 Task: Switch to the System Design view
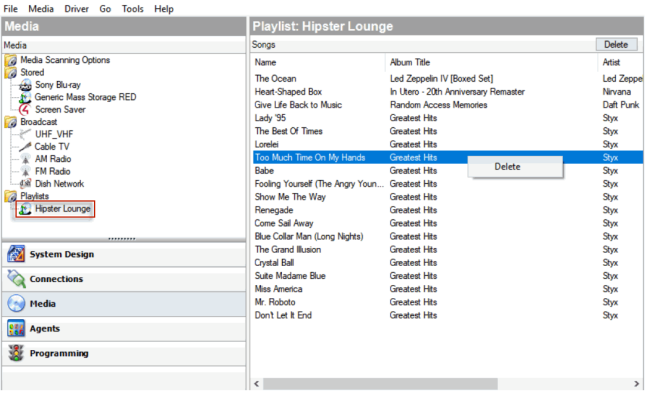[x=124, y=254]
